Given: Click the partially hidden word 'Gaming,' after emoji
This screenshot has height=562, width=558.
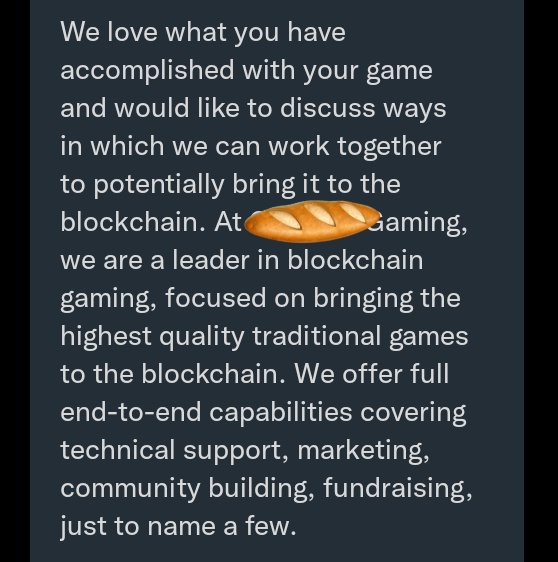Looking at the screenshot, I should (x=421, y=224).
